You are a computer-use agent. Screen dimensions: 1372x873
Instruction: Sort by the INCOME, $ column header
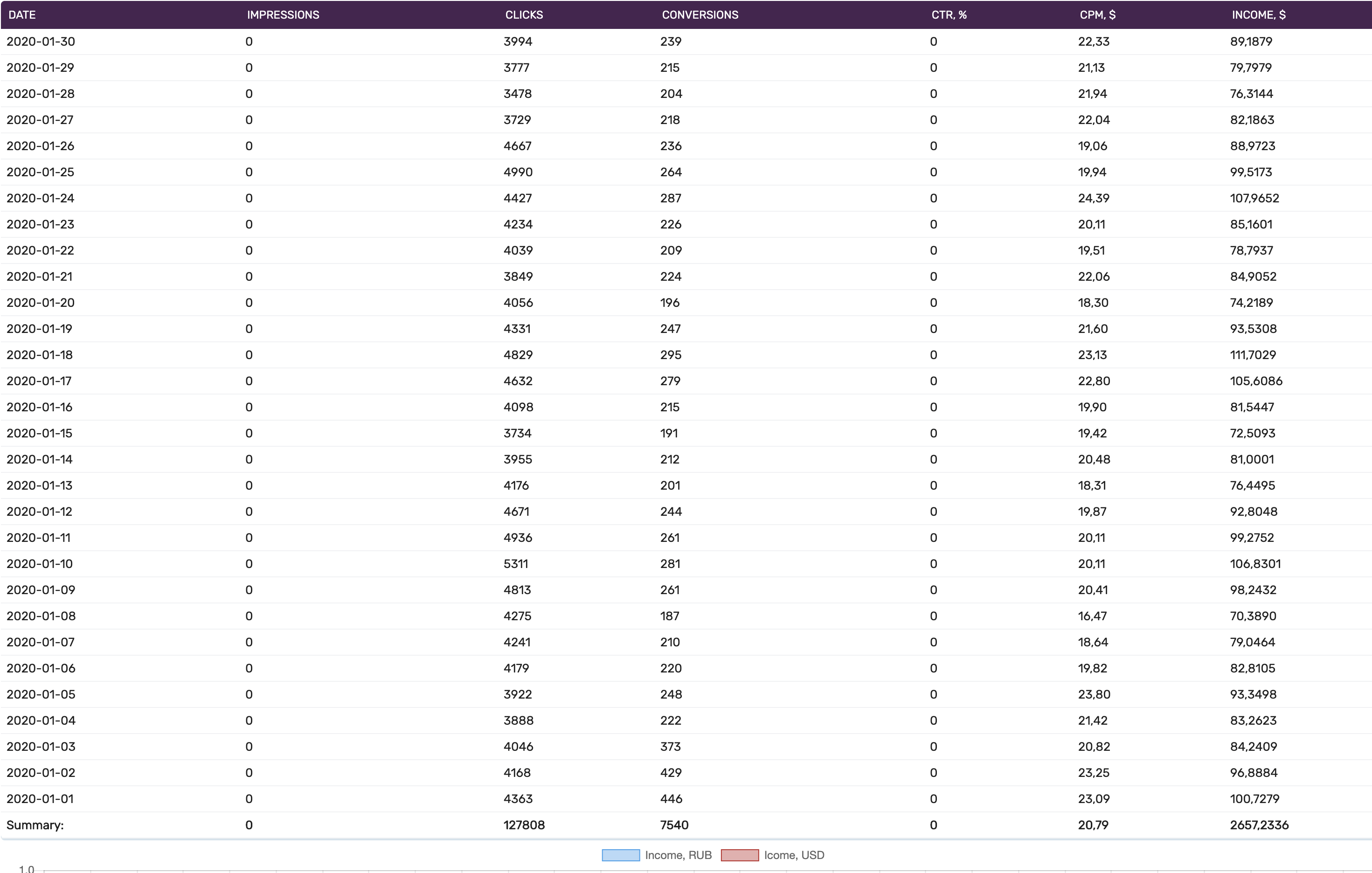pyautogui.click(x=1258, y=15)
